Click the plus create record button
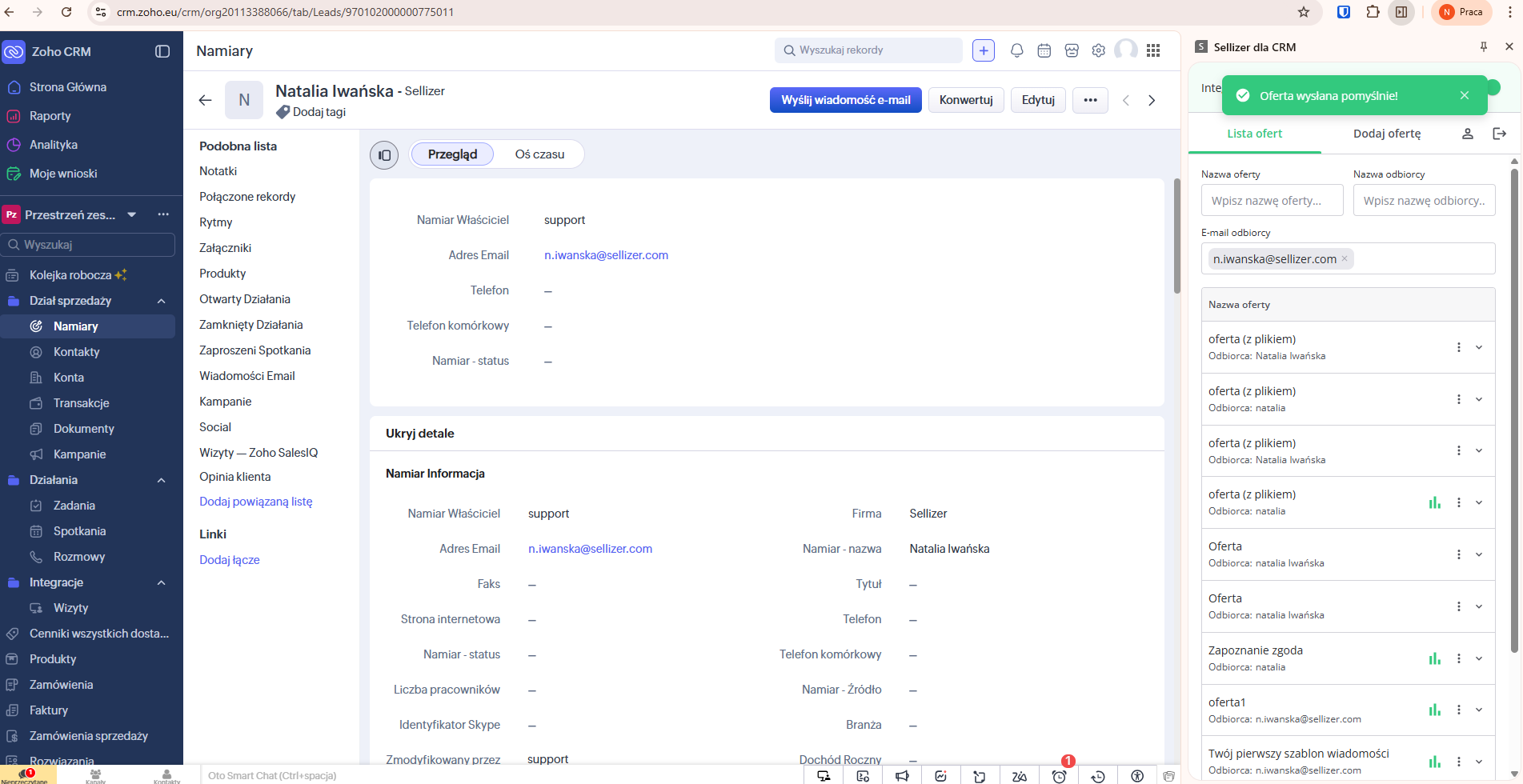 tap(983, 50)
